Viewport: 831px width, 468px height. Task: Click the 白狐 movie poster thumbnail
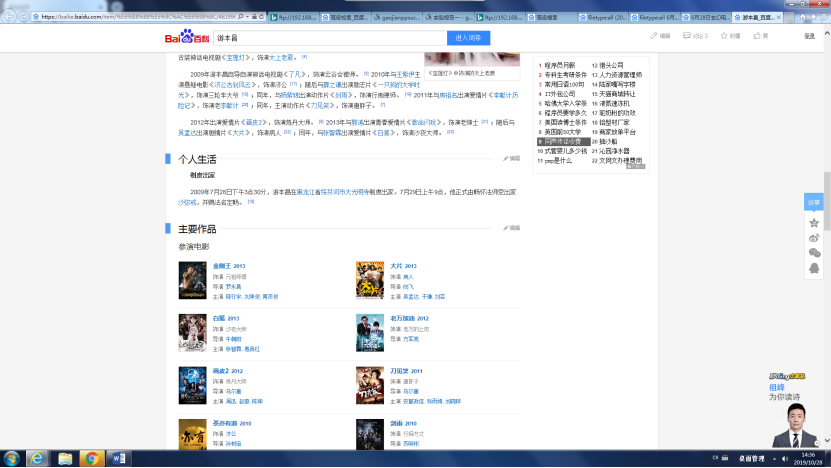pos(192,333)
